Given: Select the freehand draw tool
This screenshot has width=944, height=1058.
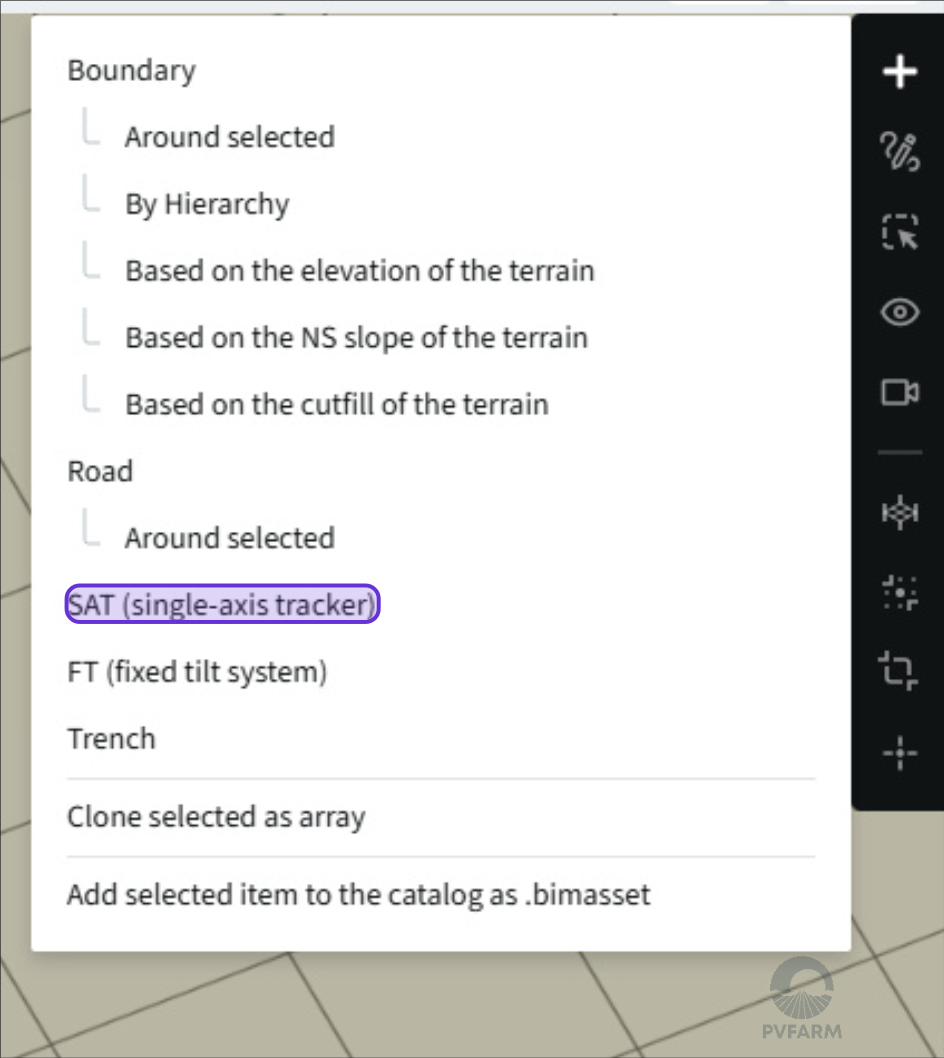Looking at the screenshot, I should [x=899, y=152].
